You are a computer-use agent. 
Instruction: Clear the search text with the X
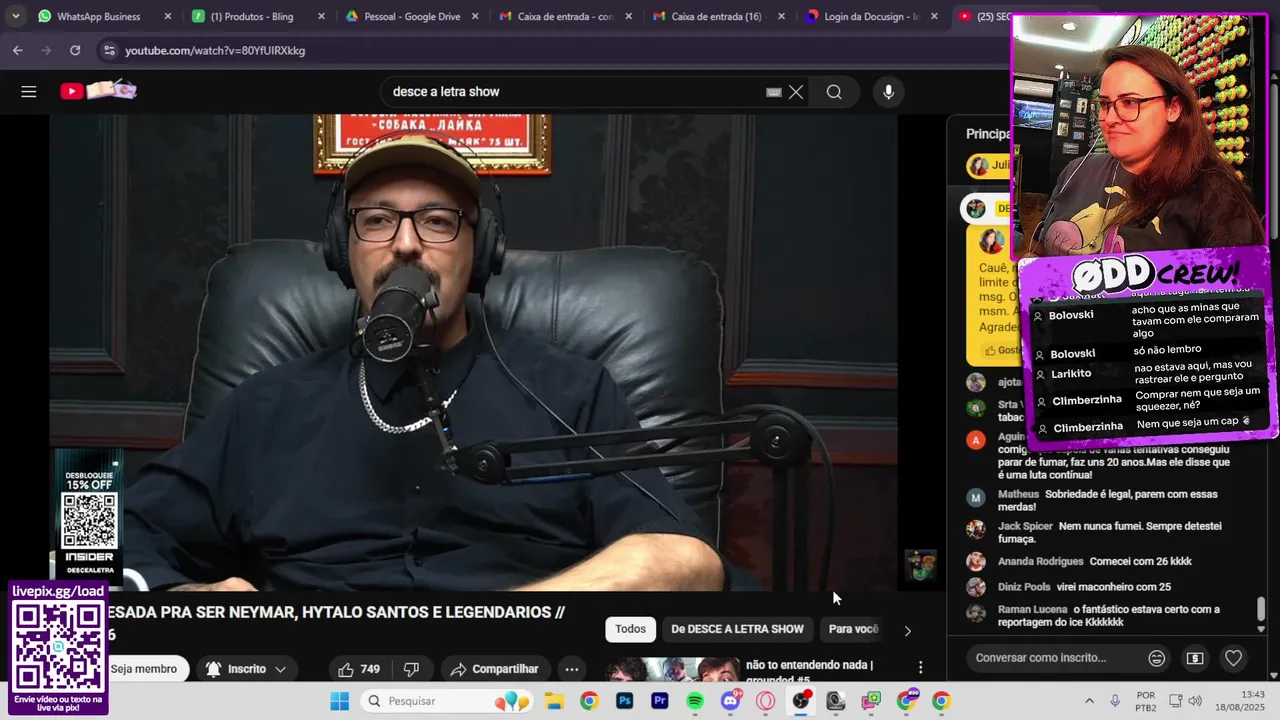click(796, 92)
